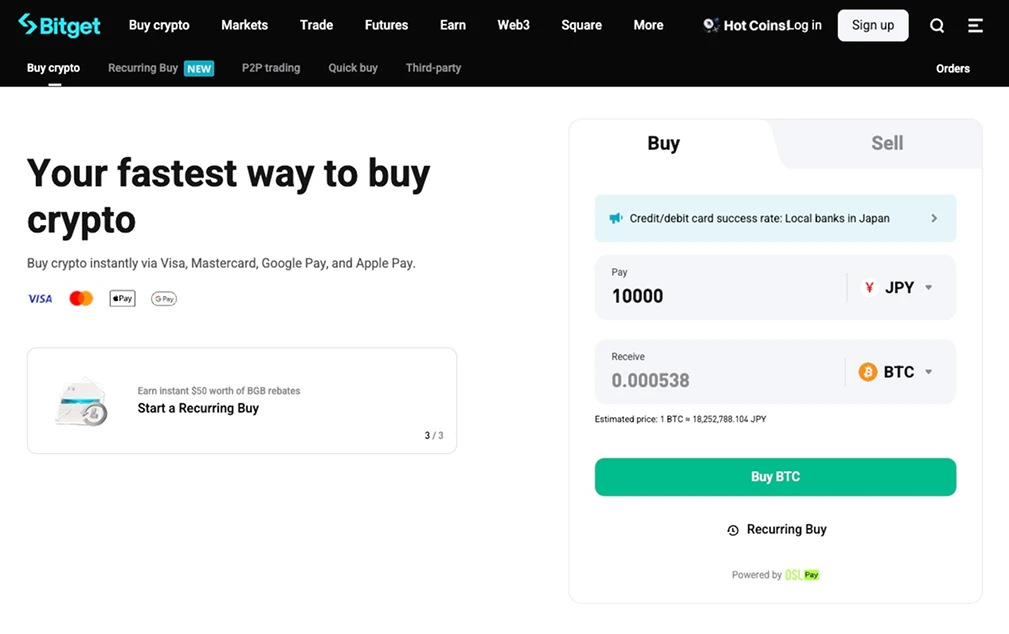This screenshot has width=1009, height=634.
Task: Switch to the Sell tab
Action: coord(887,143)
